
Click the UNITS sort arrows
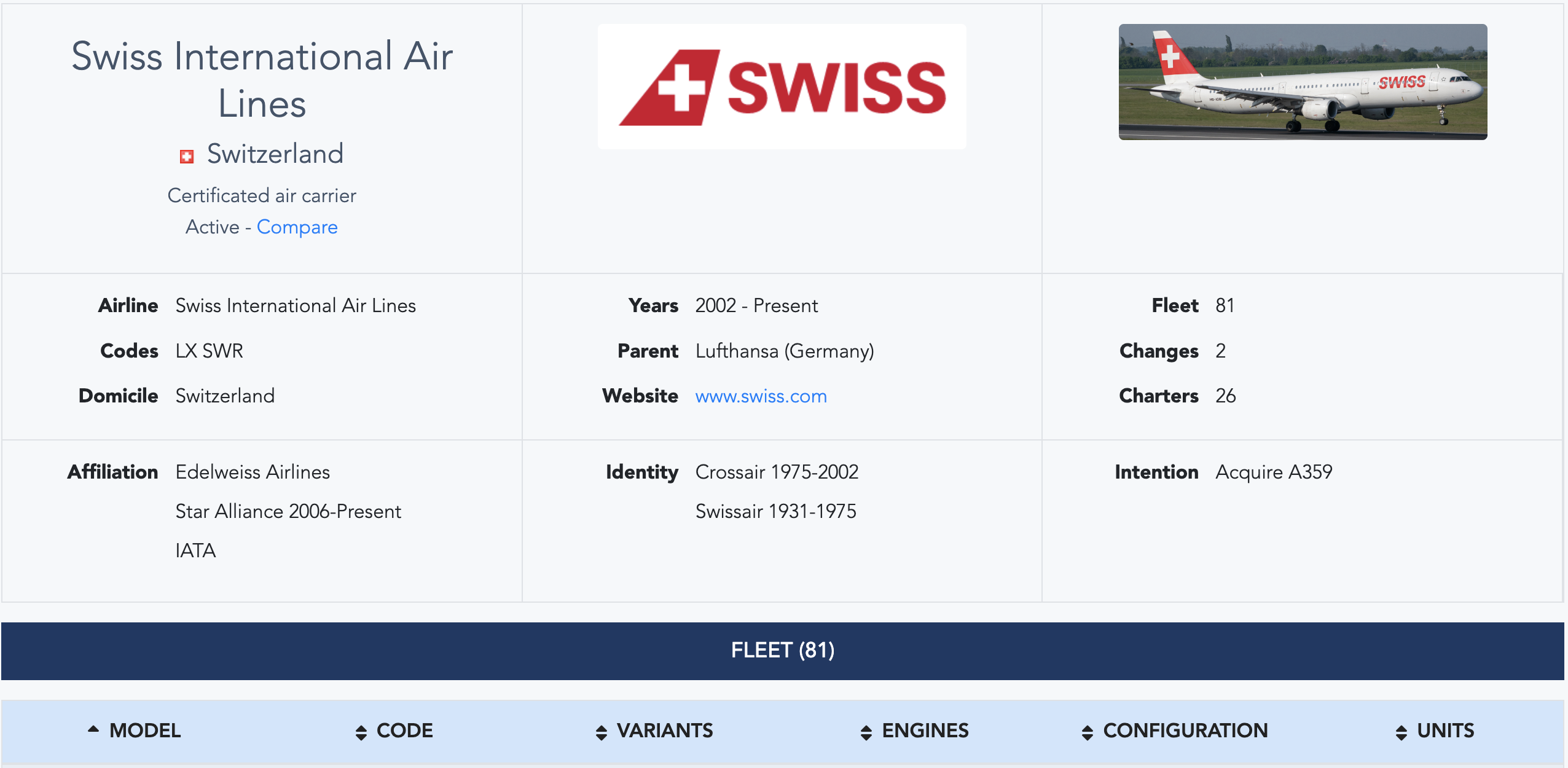point(1401,732)
